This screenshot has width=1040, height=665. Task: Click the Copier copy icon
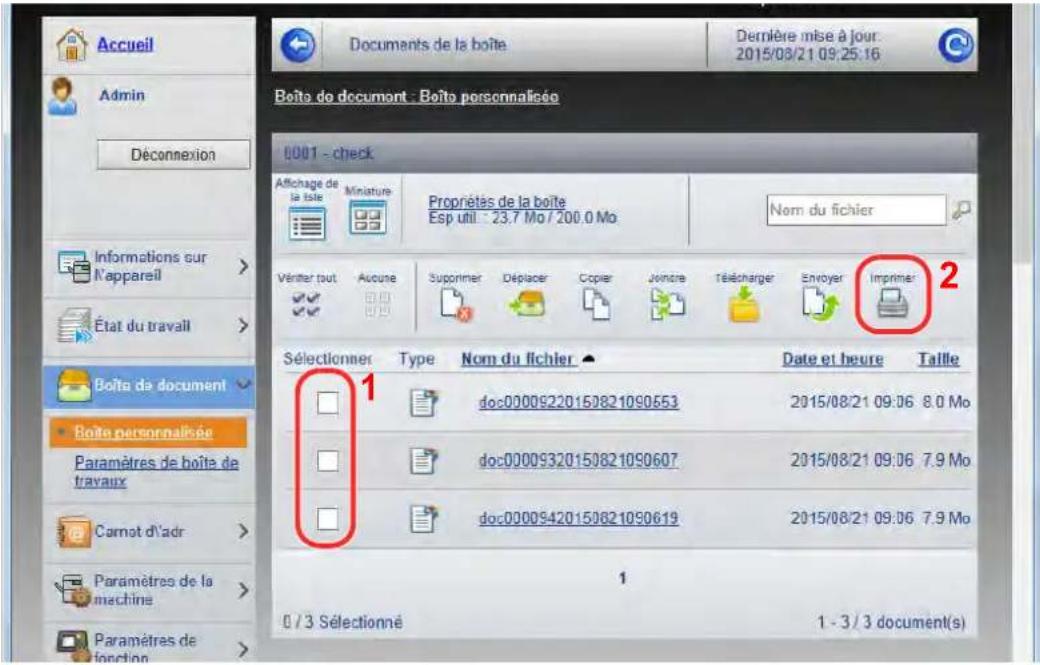coord(596,304)
